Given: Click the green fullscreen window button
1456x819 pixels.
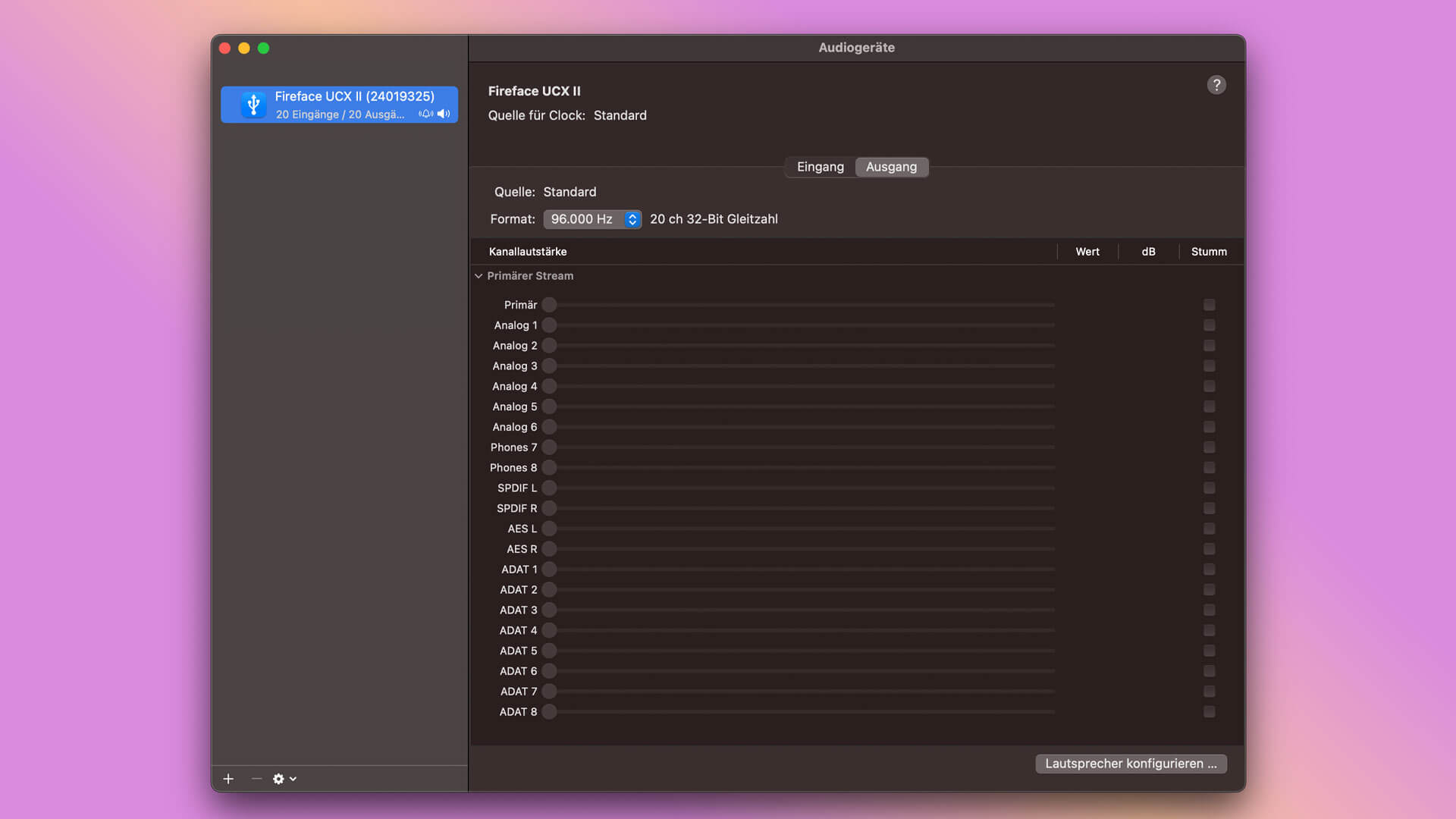Looking at the screenshot, I should (263, 48).
